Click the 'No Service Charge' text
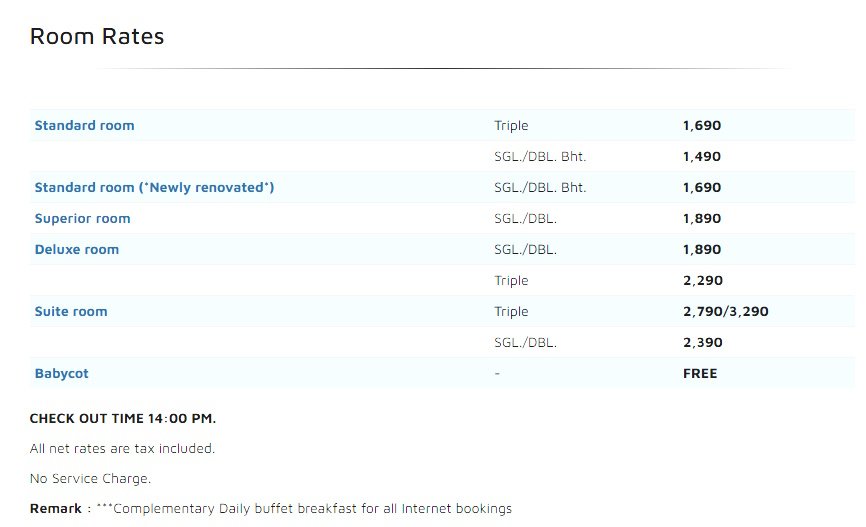866x527 pixels. coord(90,479)
